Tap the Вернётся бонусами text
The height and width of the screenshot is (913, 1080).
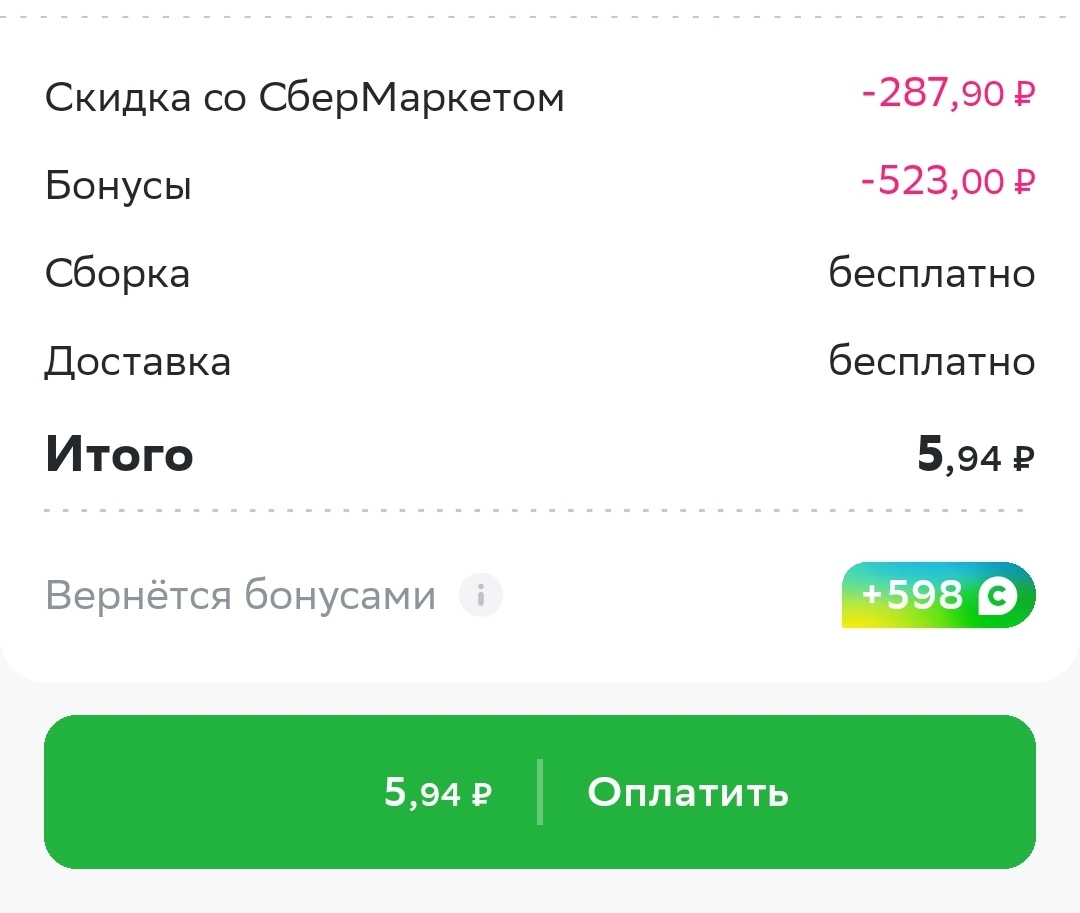(240, 595)
